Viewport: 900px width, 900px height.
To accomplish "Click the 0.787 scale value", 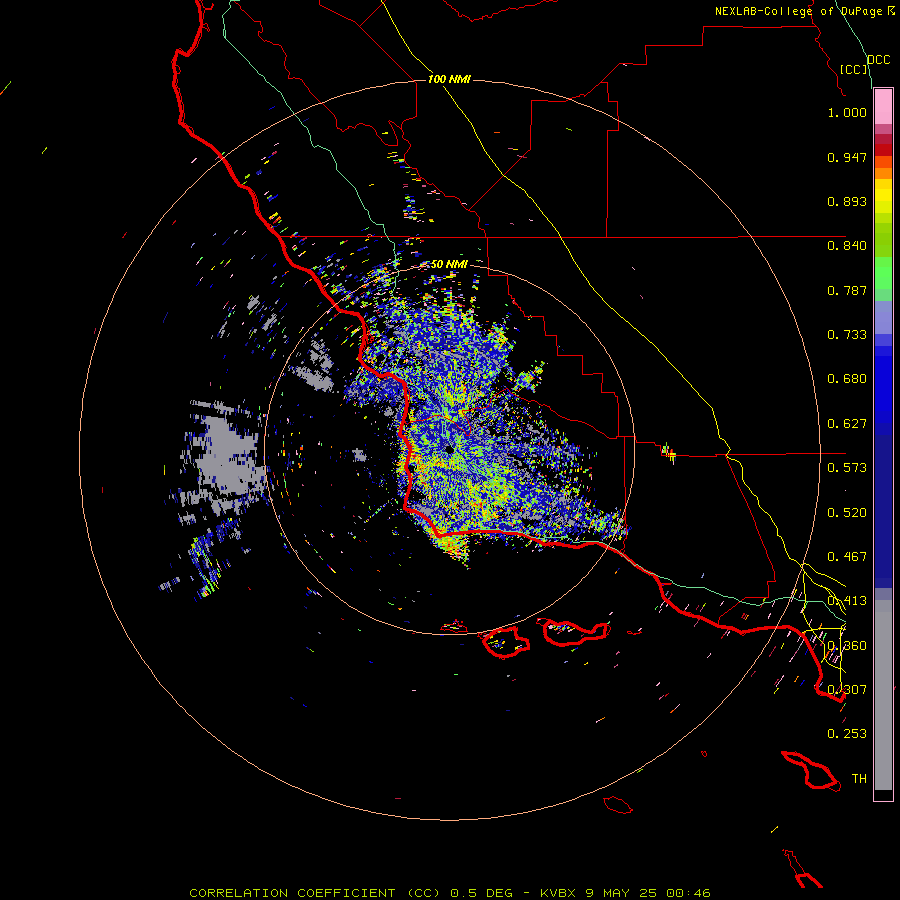I will pyautogui.click(x=847, y=290).
